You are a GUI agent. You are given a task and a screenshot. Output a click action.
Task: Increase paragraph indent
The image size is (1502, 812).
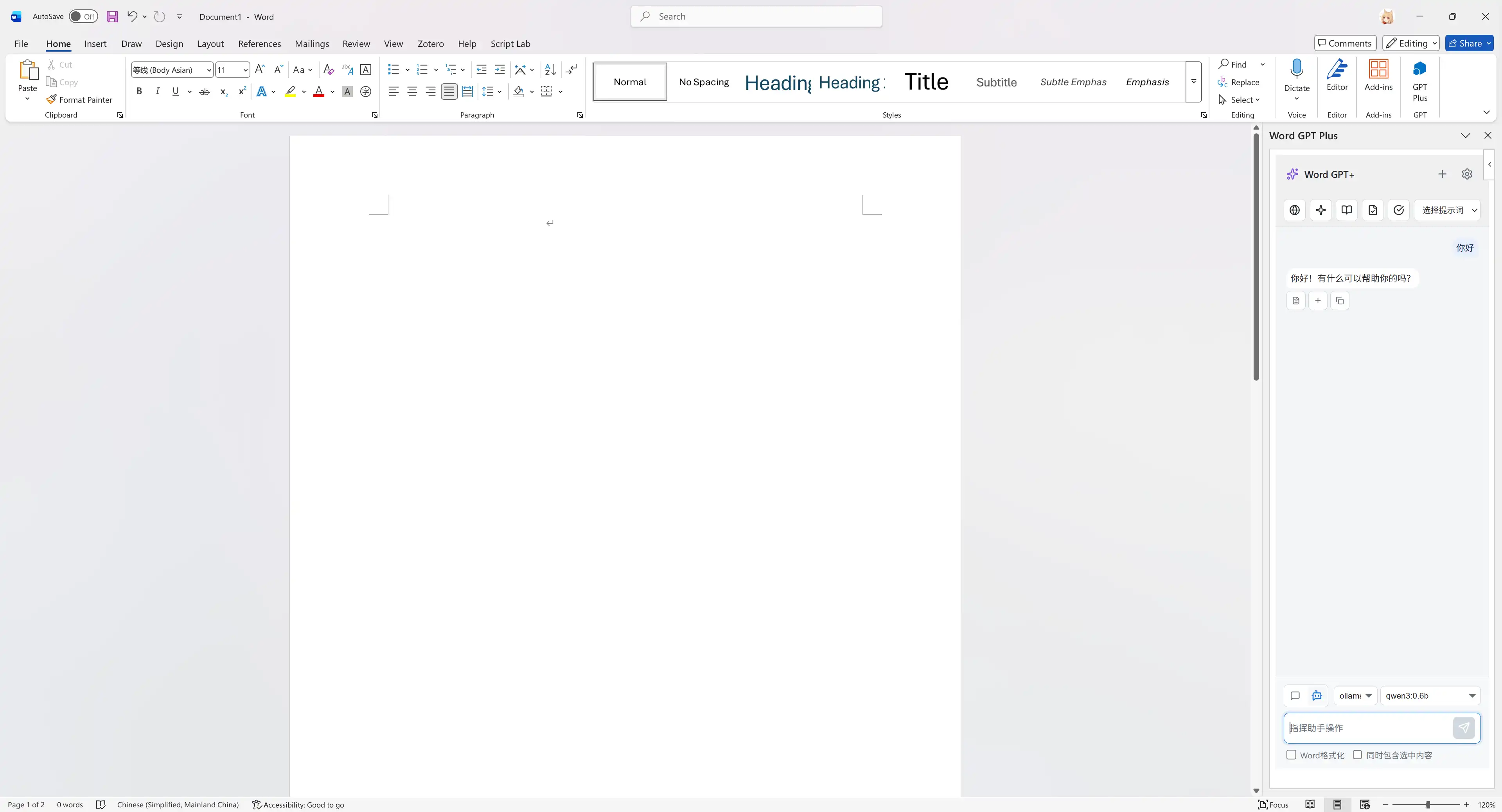coord(500,70)
